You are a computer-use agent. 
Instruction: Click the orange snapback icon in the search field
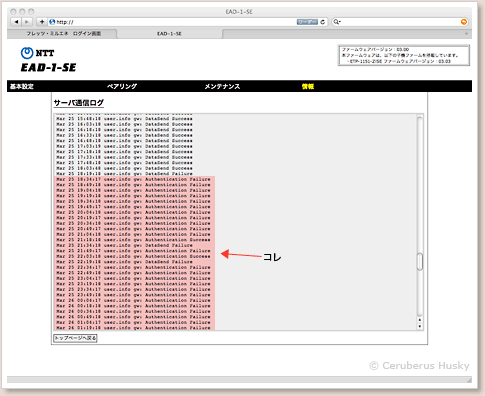[x=464, y=22]
